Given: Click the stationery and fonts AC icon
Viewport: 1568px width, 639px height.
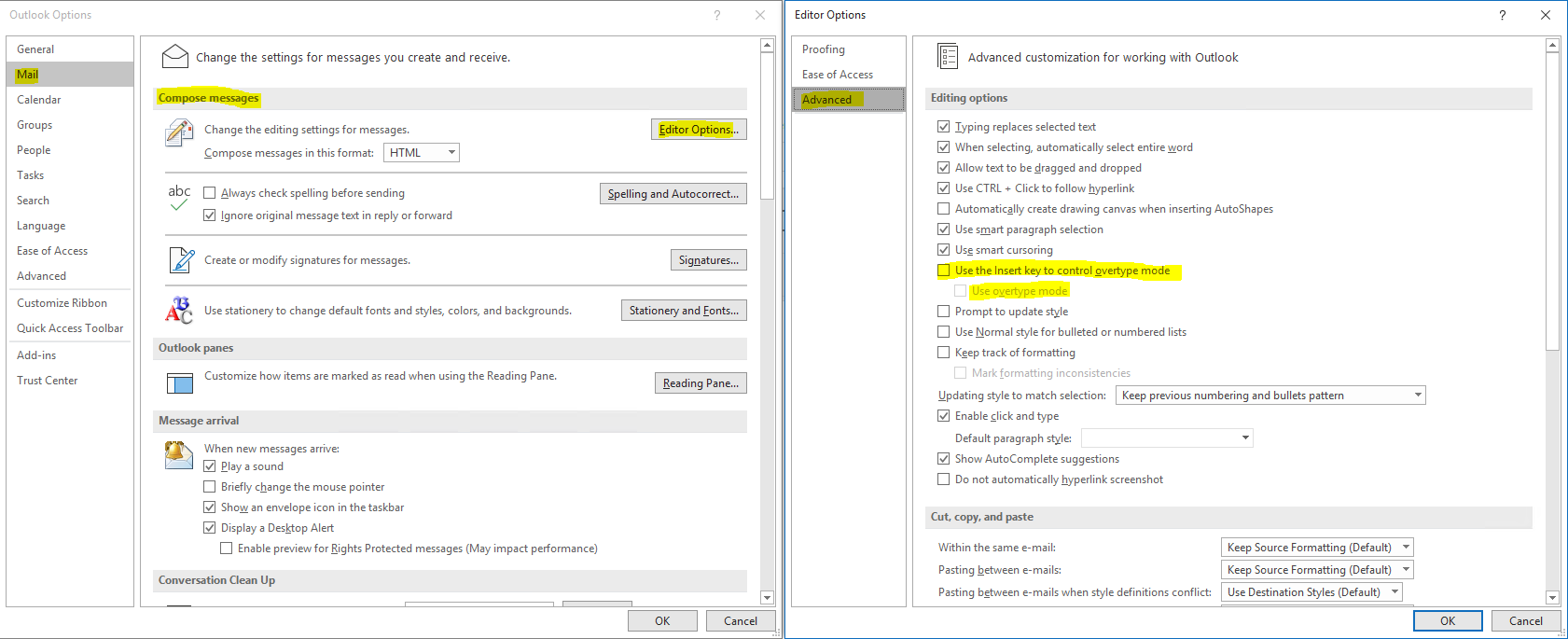Looking at the screenshot, I should 179,311.
